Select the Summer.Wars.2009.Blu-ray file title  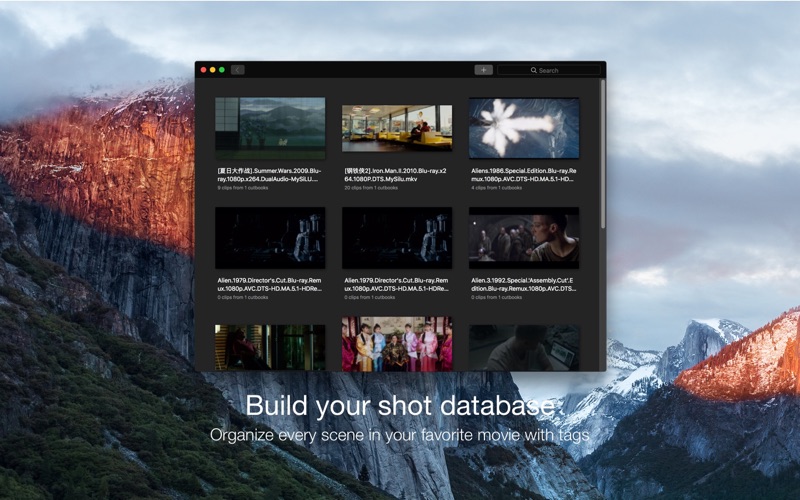(269, 175)
